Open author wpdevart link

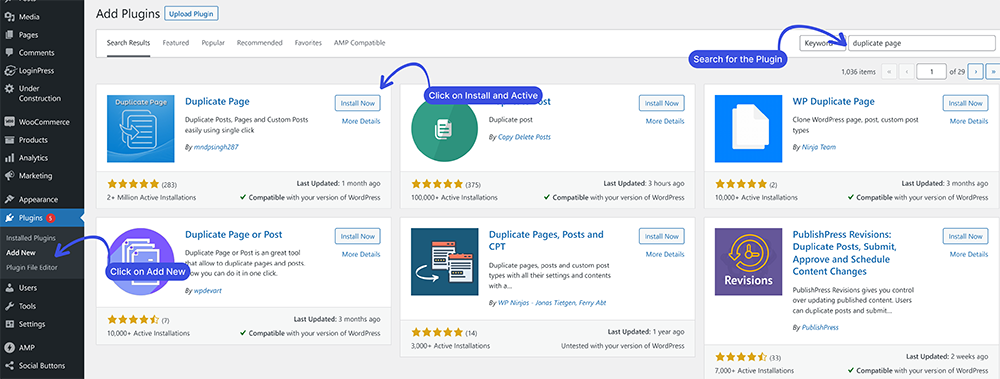(208, 290)
